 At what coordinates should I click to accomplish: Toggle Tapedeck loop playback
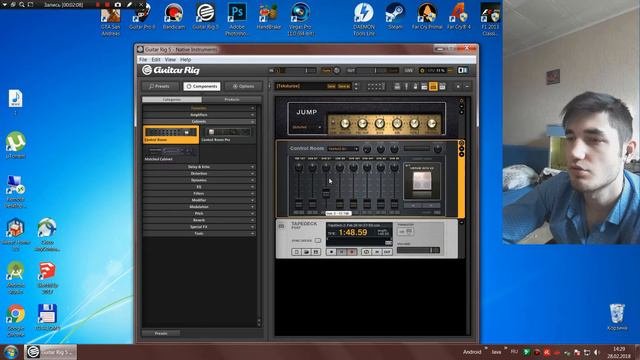[366, 252]
